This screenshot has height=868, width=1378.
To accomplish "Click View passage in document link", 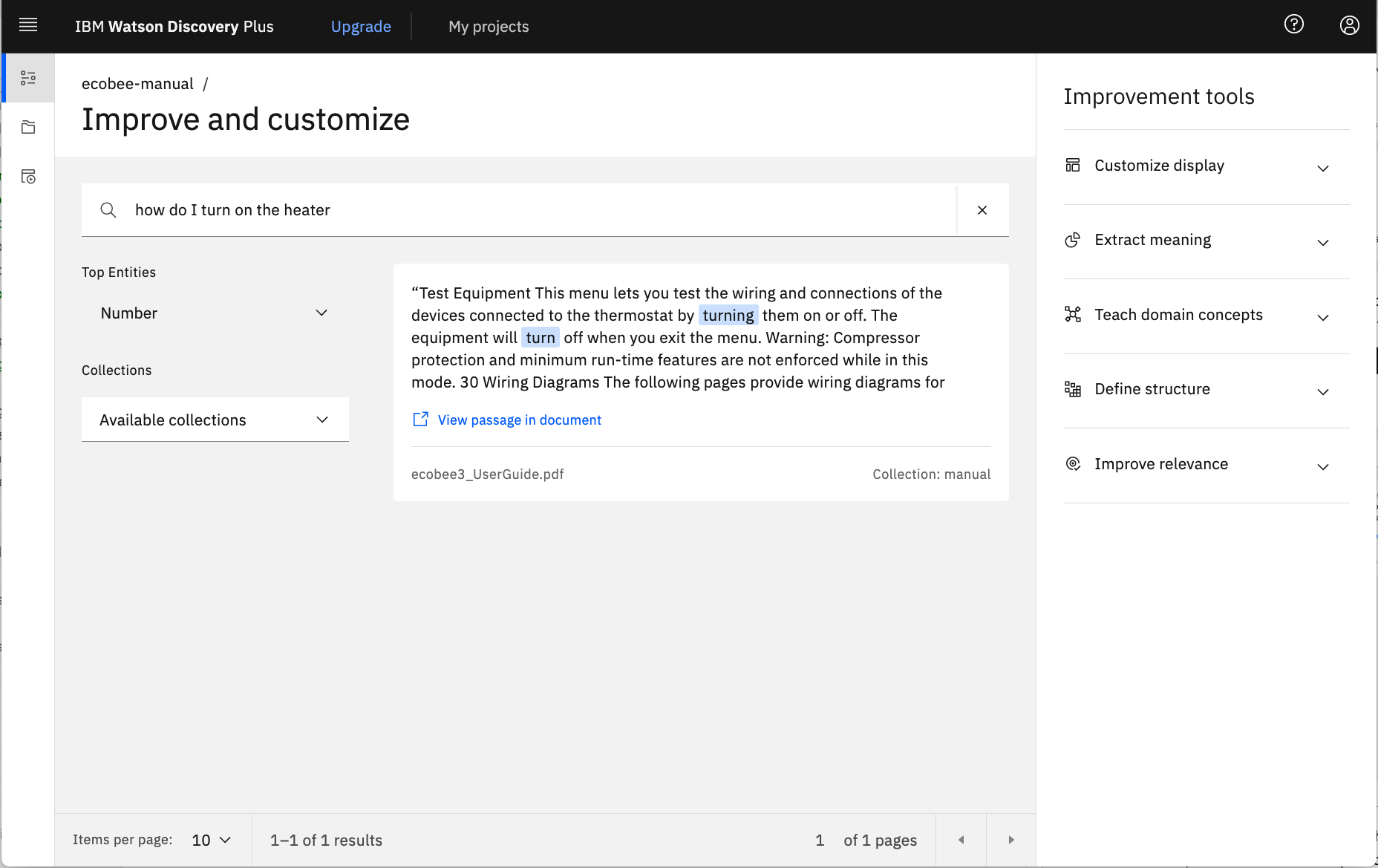I will (519, 420).
